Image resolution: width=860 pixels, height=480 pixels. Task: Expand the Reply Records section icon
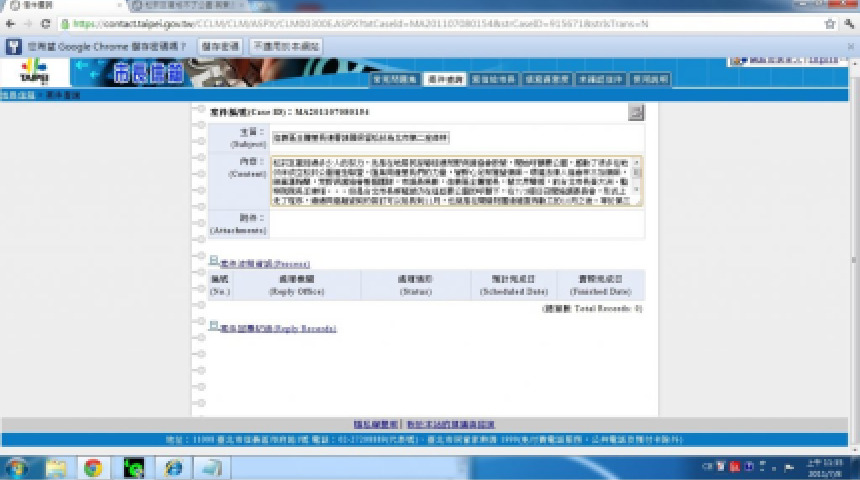tap(213, 325)
